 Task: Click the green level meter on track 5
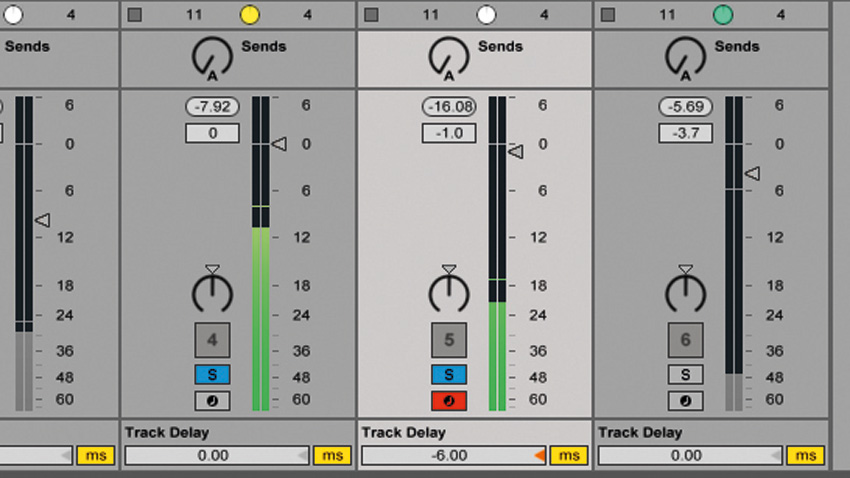497,254
